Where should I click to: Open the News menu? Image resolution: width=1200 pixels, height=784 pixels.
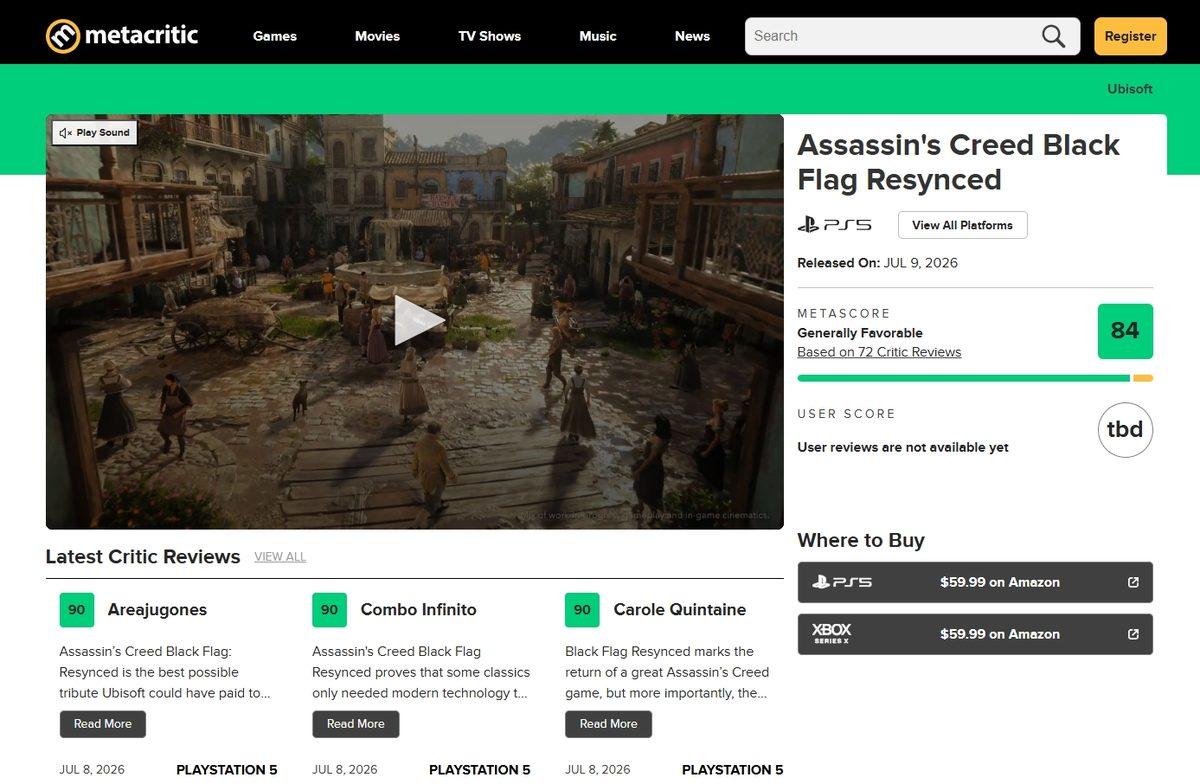coord(692,36)
